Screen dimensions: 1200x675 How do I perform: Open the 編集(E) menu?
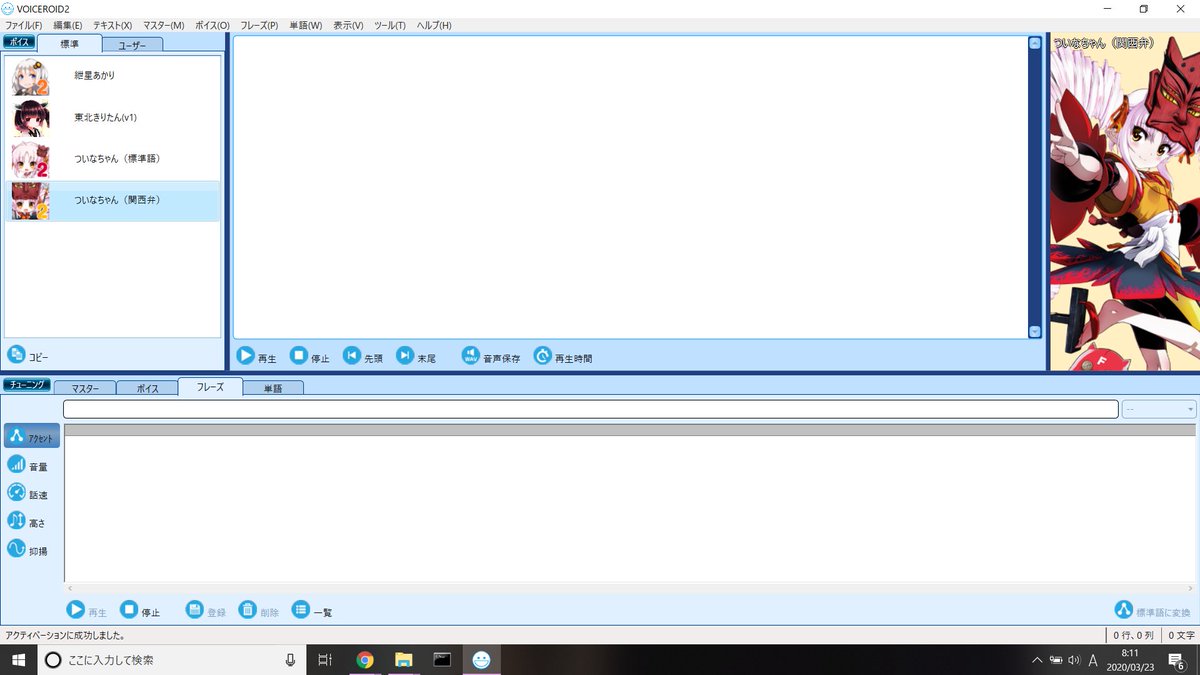pos(68,25)
